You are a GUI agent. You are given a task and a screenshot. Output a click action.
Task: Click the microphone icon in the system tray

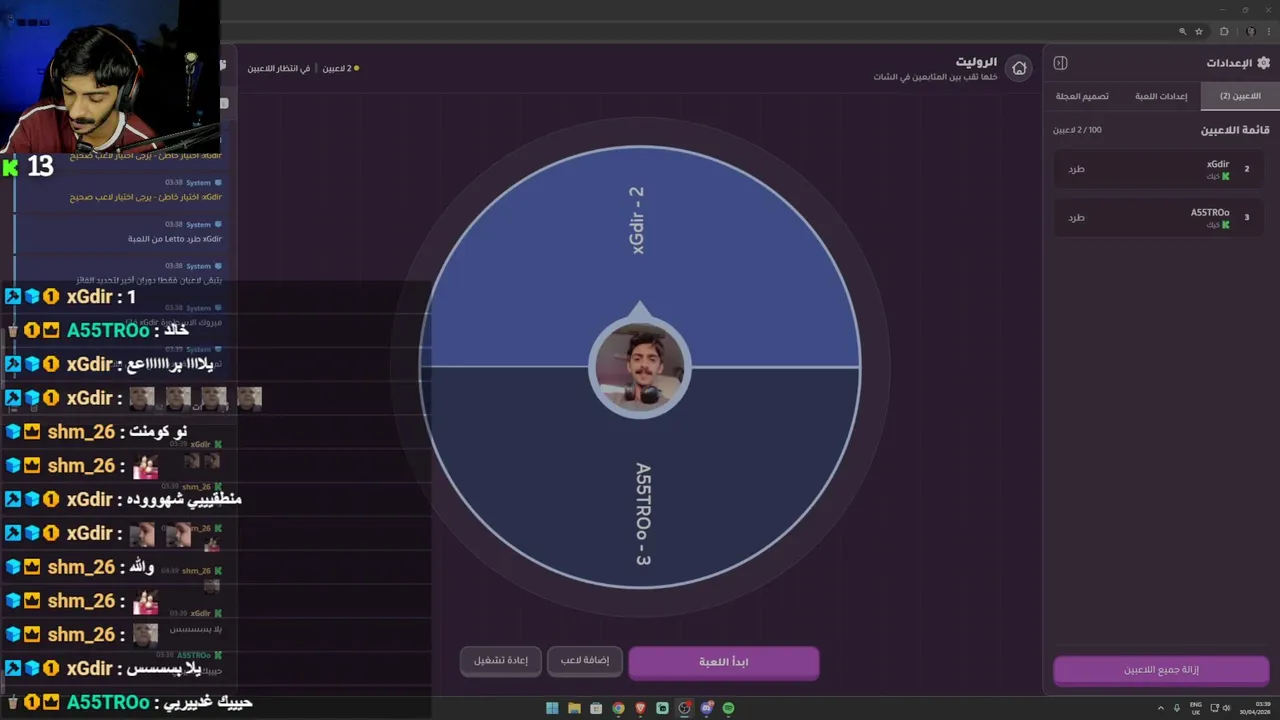[x=1176, y=708]
